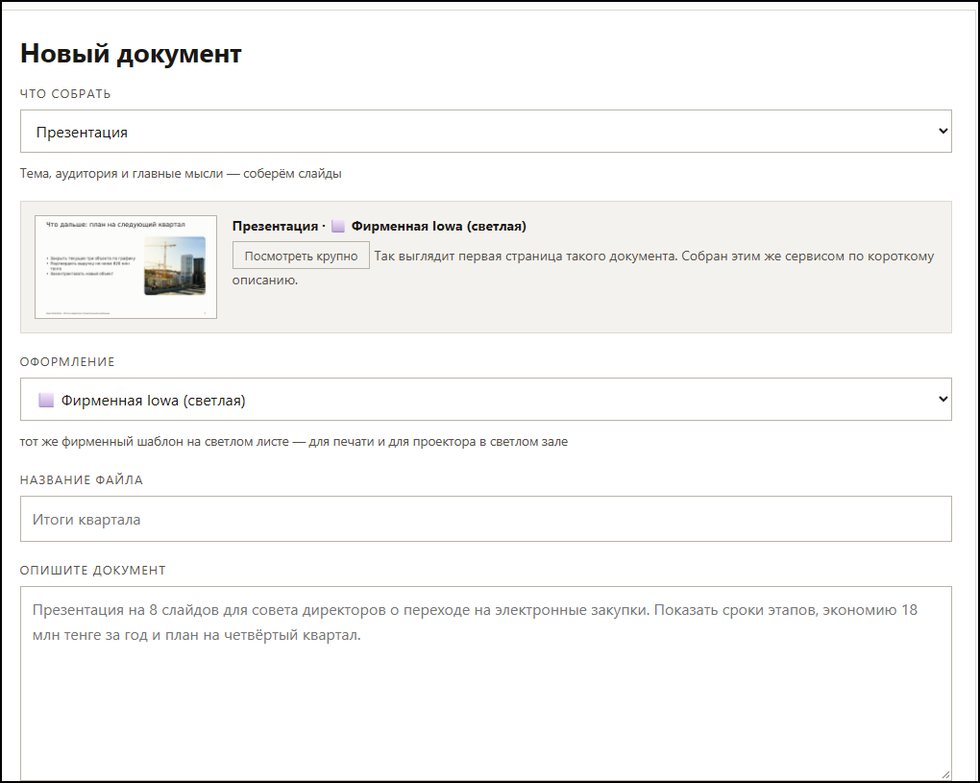
Task: Click the «Новый документ» heading
Action: [131, 53]
